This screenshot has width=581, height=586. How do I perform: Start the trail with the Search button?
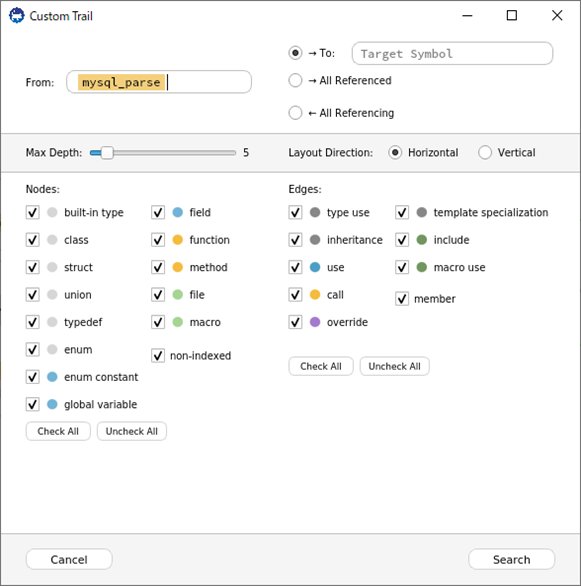click(x=512, y=559)
